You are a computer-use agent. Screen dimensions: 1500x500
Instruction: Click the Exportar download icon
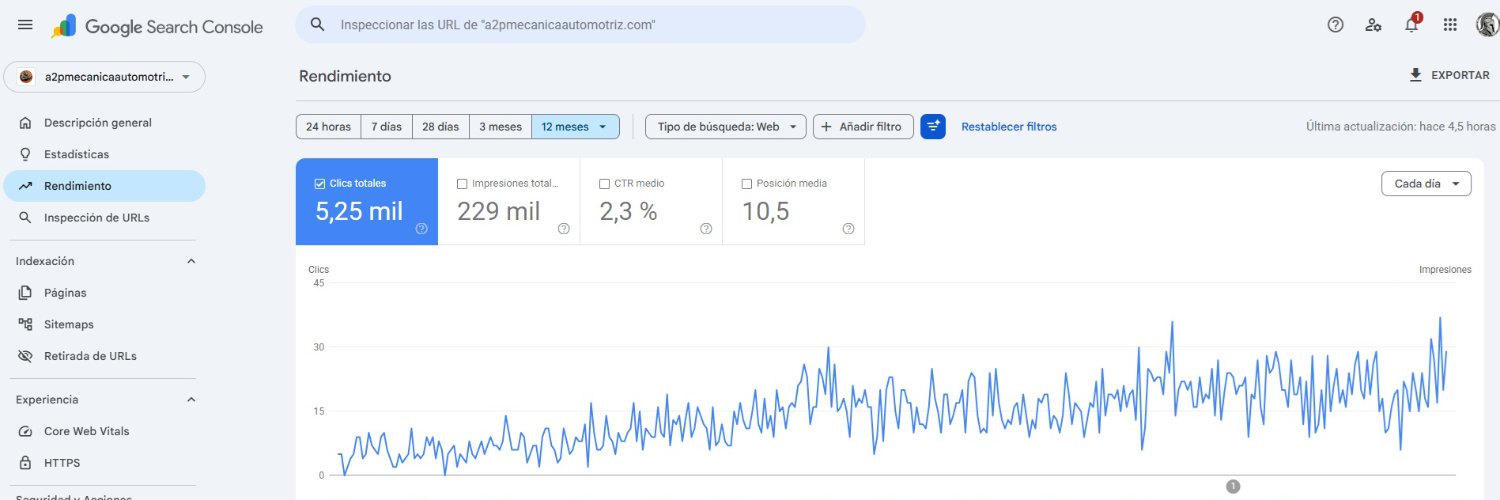click(1415, 75)
